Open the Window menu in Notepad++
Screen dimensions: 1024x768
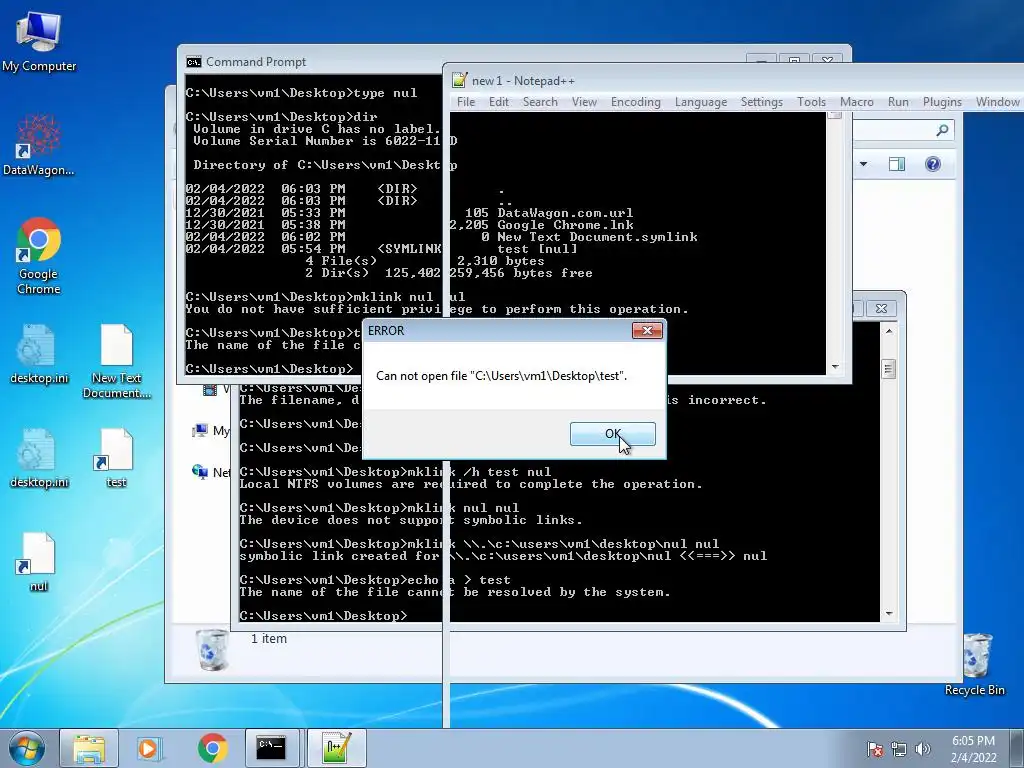[997, 102]
